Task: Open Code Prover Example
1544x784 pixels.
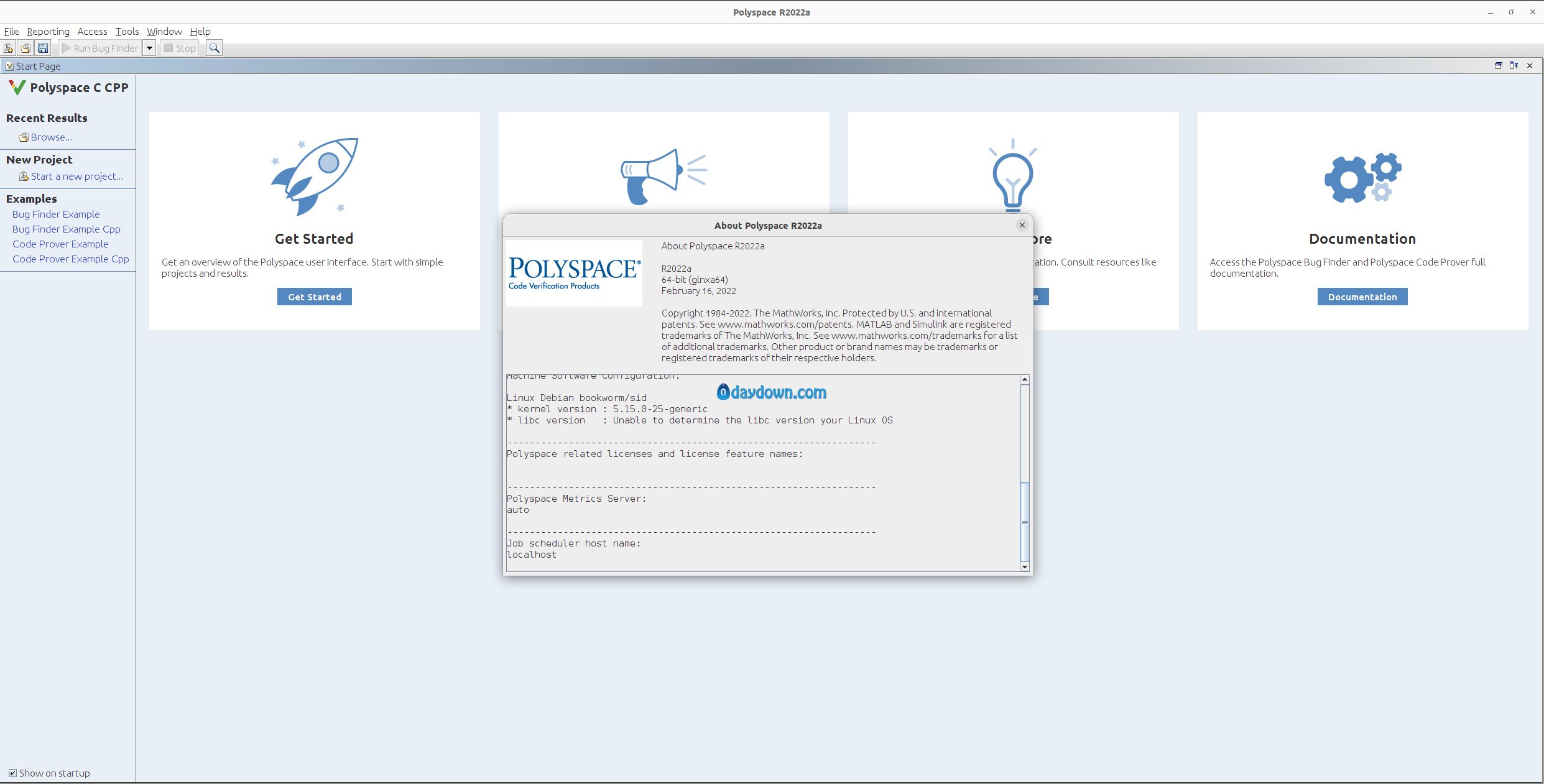Action: click(60, 244)
